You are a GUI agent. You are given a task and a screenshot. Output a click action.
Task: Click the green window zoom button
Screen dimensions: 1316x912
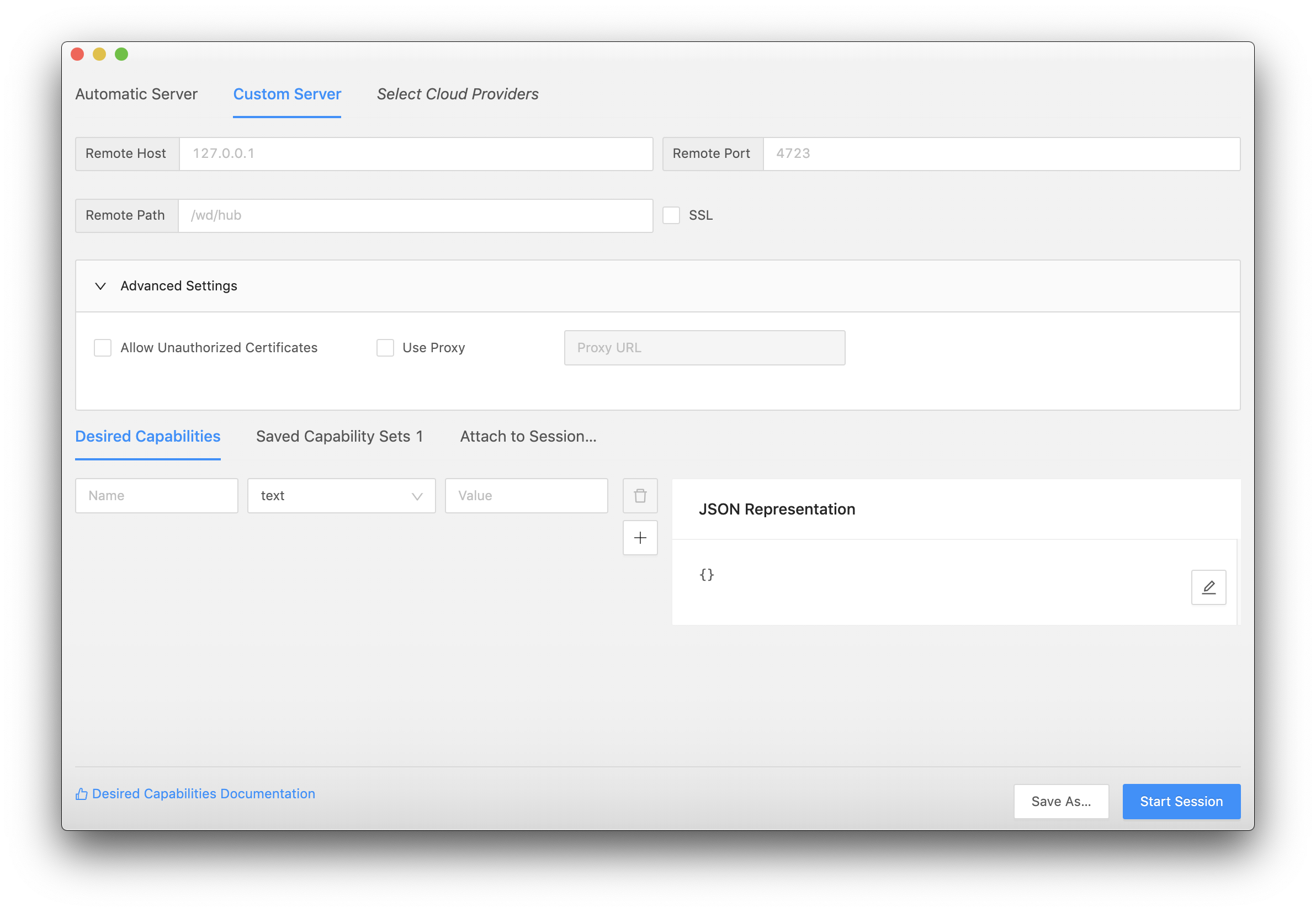tap(121, 54)
